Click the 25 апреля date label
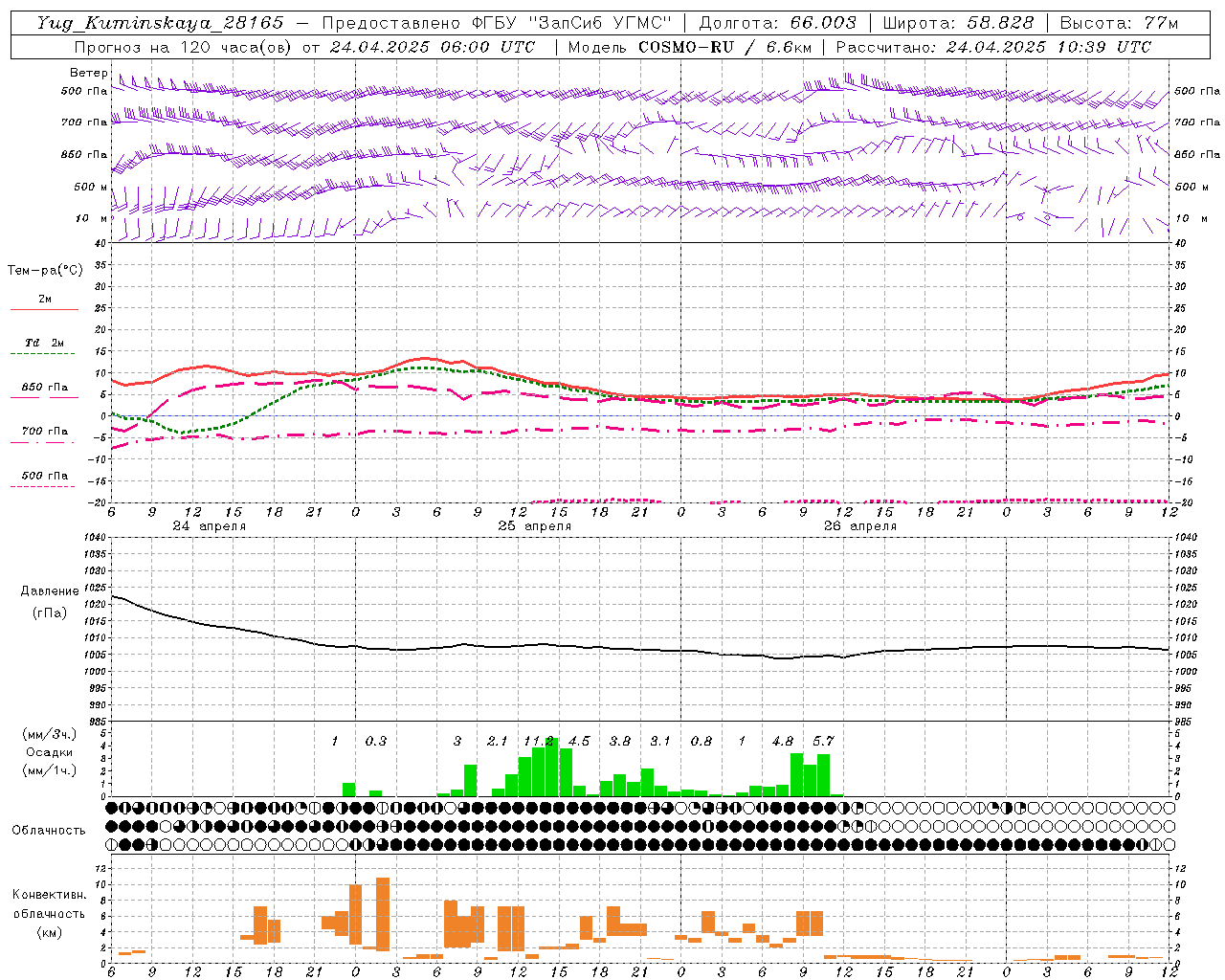1225x980 pixels. (x=534, y=526)
